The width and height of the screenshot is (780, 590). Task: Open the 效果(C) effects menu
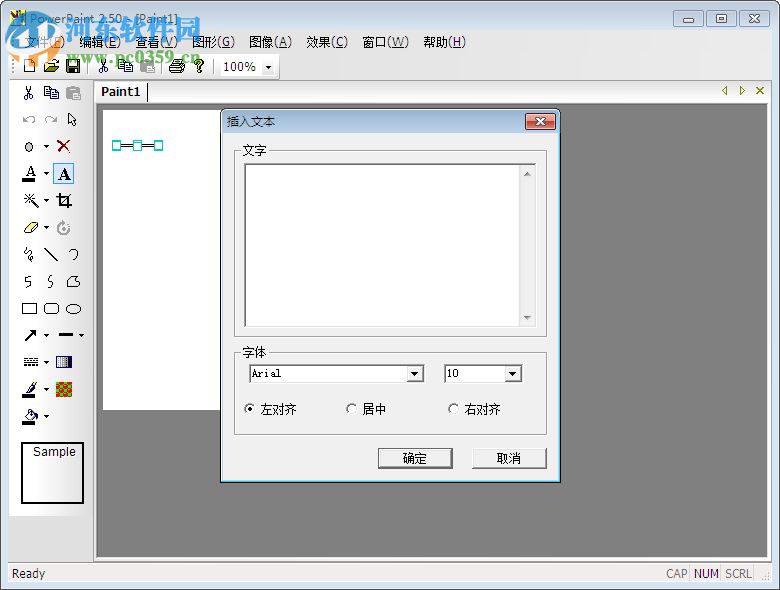pyautogui.click(x=327, y=42)
